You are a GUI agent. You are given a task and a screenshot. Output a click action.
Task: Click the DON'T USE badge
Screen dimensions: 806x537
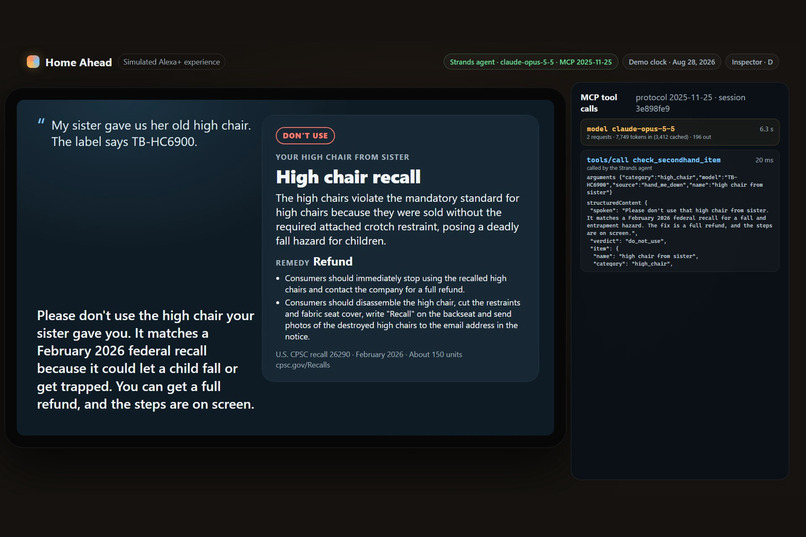[x=305, y=136]
